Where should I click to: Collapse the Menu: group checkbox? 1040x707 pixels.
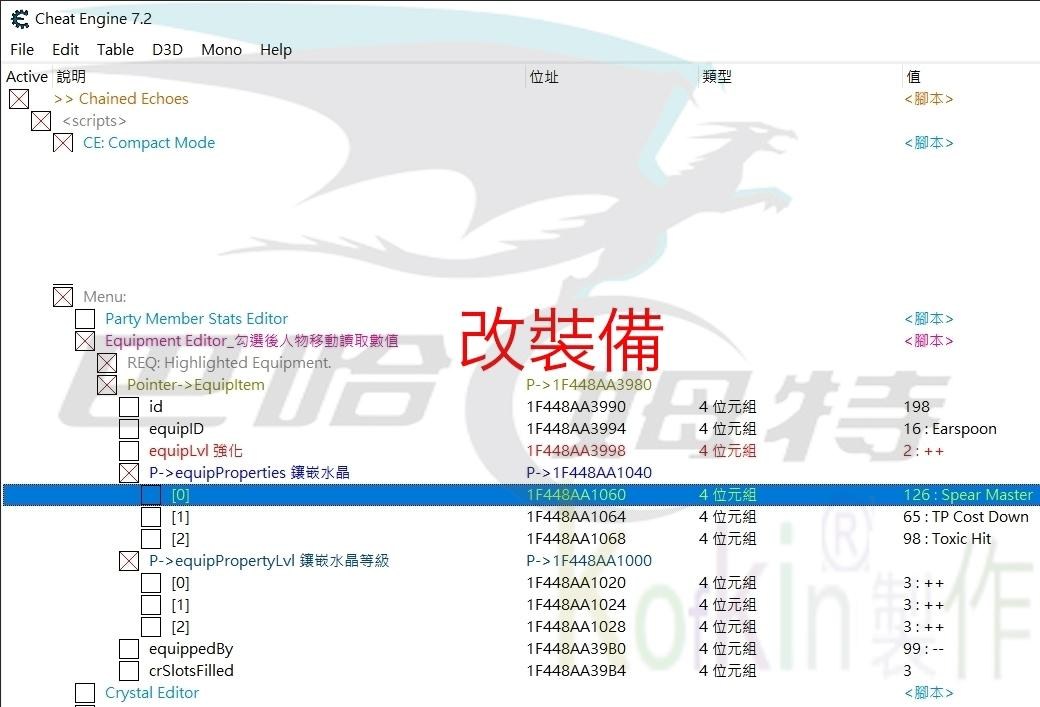pyautogui.click(x=63, y=297)
